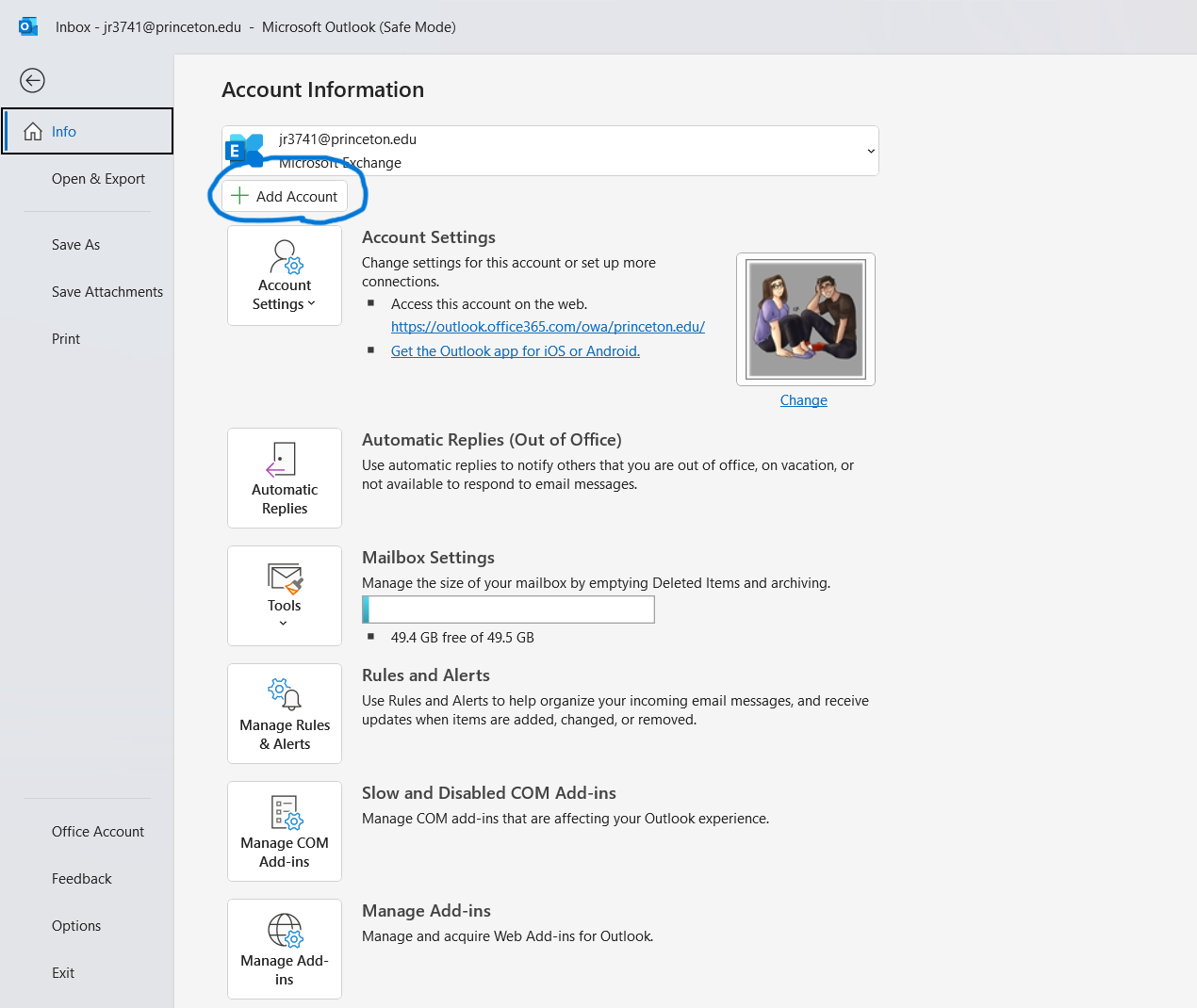
Task: Open Manage Add-ins globe button
Action: click(285, 950)
